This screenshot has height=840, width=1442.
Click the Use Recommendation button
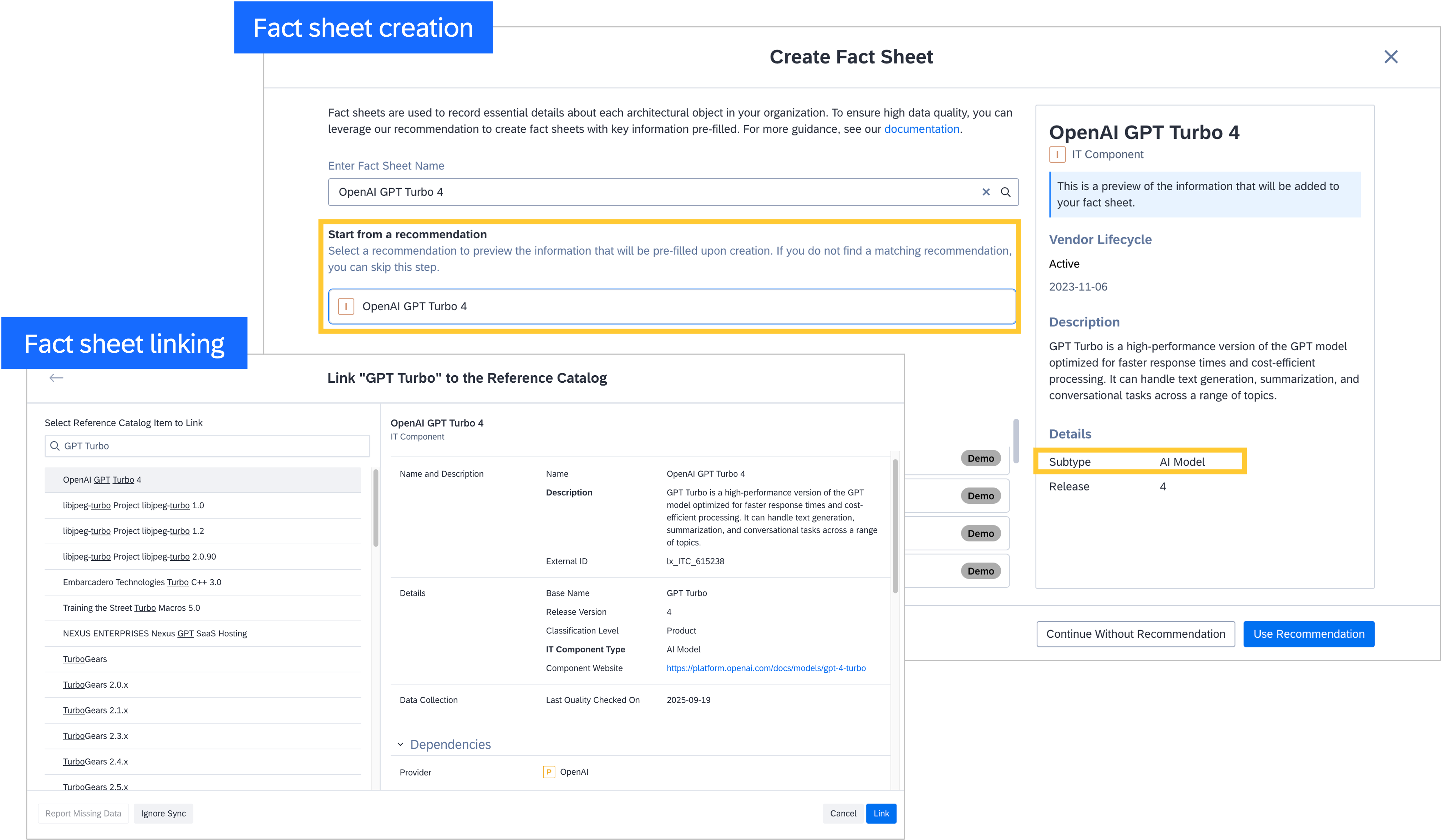tap(1308, 634)
